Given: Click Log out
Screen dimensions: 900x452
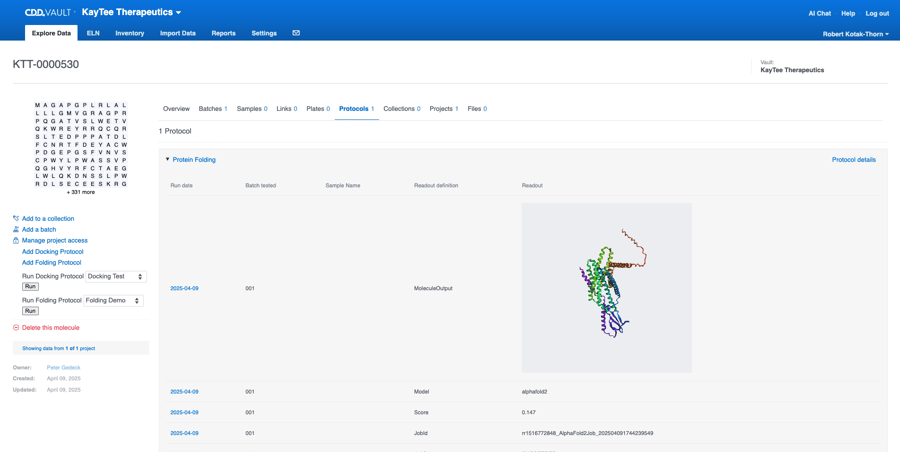Looking at the screenshot, I should (877, 13).
